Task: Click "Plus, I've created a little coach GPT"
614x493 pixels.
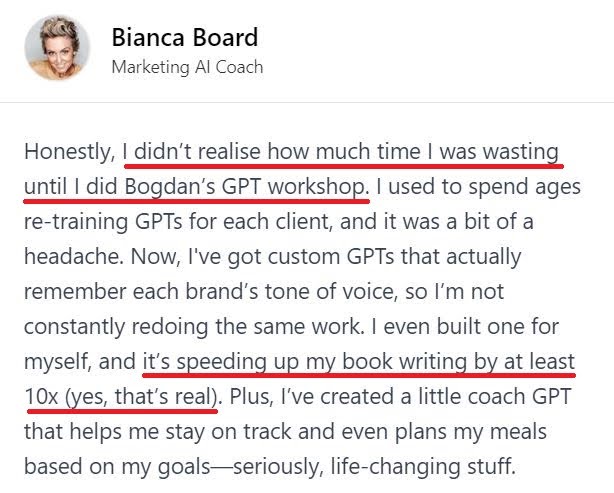Action: point(402,396)
